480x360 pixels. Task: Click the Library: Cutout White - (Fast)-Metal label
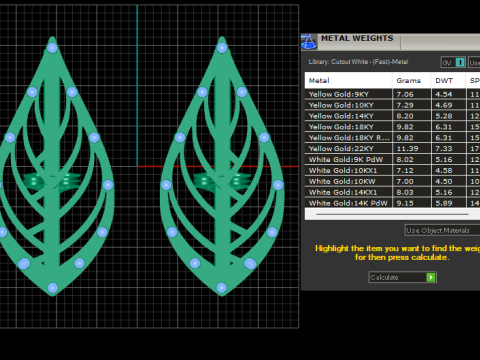(358, 62)
